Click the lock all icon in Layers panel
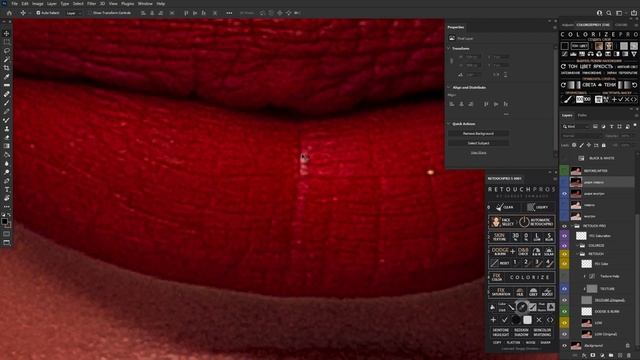This screenshot has height=360, width=640. click(x=604, y=145)
